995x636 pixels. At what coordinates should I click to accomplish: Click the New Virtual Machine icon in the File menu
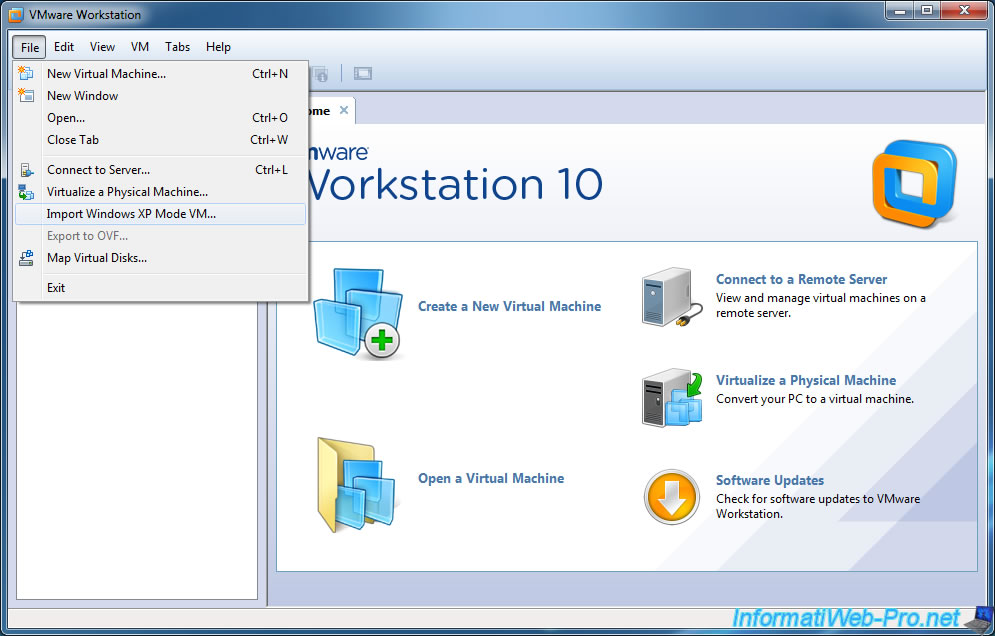(26, 74)
